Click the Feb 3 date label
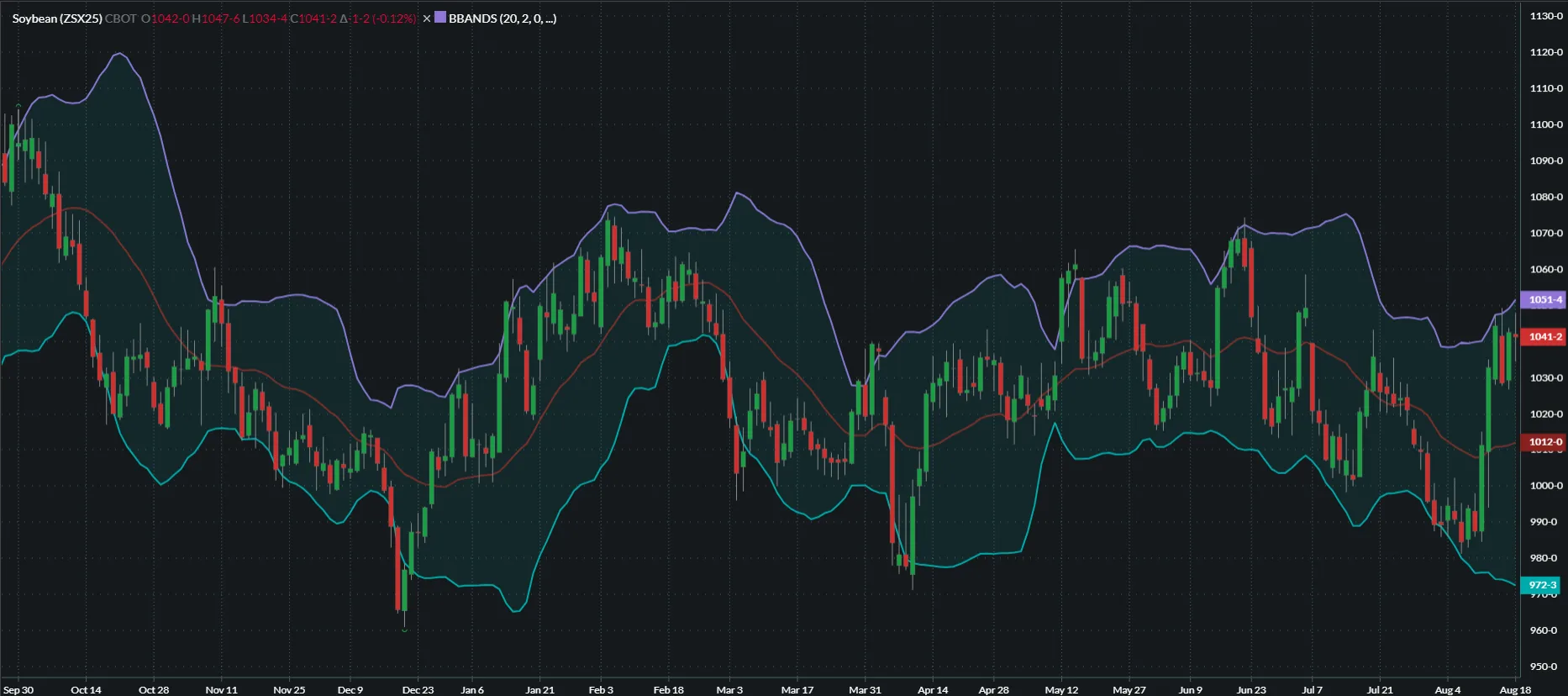The width and height of the screenshot is (1568, 696). point(601,690)
